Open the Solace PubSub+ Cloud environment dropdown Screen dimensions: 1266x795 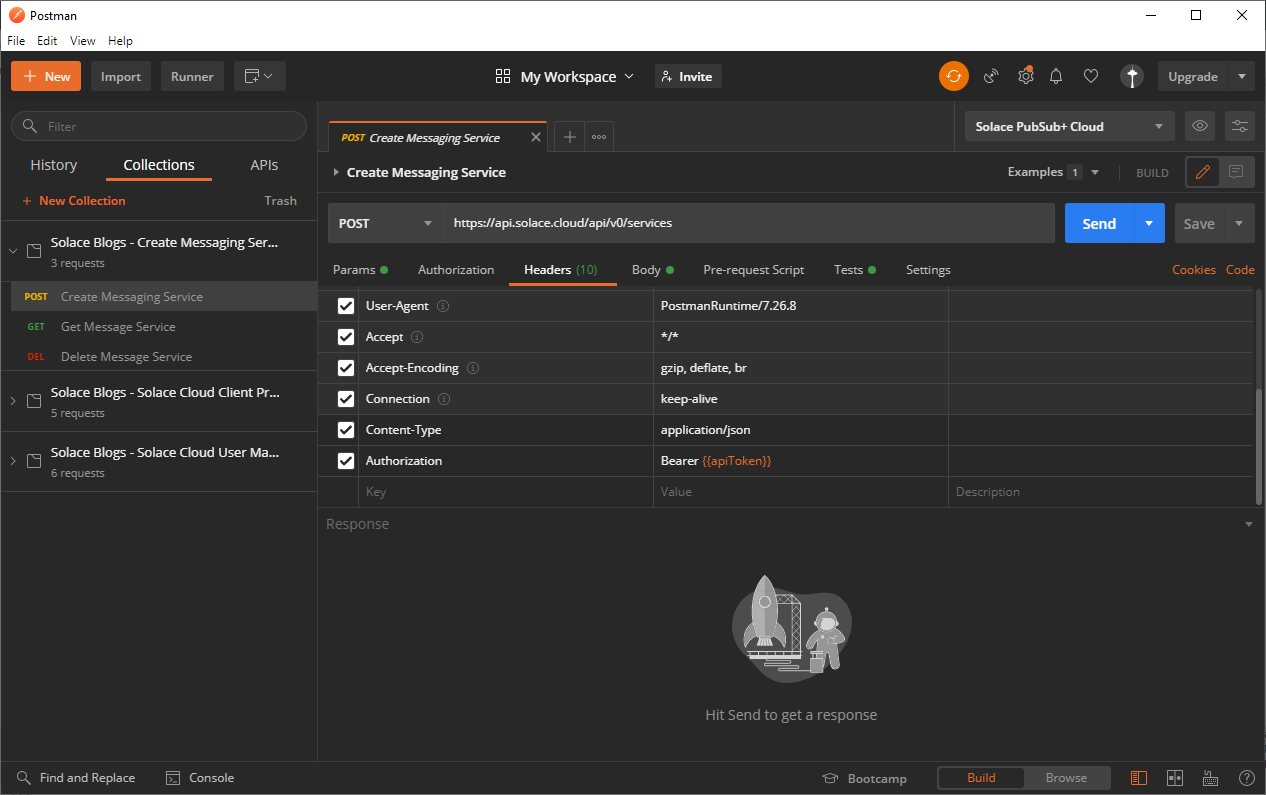pos(1069,126)
